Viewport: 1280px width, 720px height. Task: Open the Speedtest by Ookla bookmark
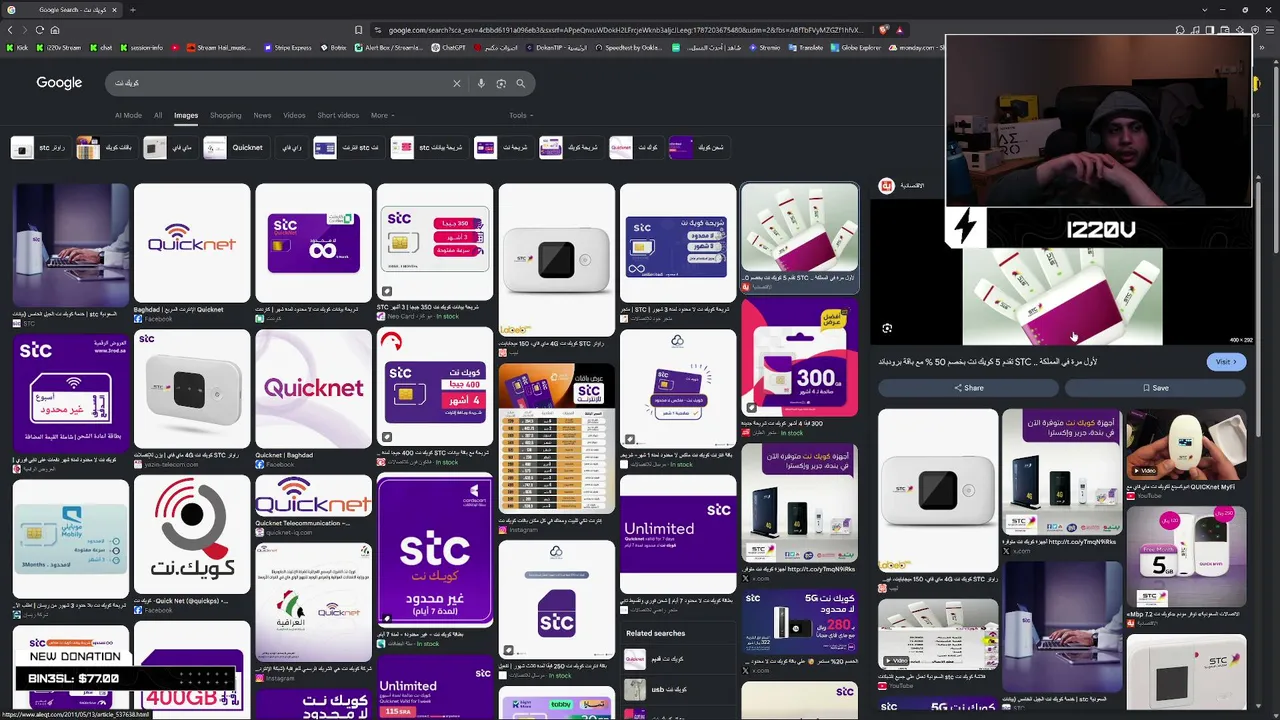628,47
